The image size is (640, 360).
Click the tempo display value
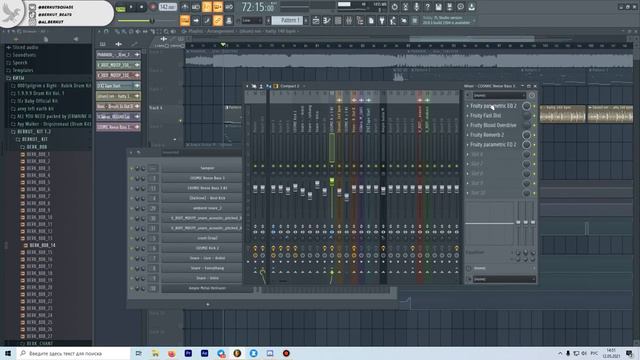167,7
